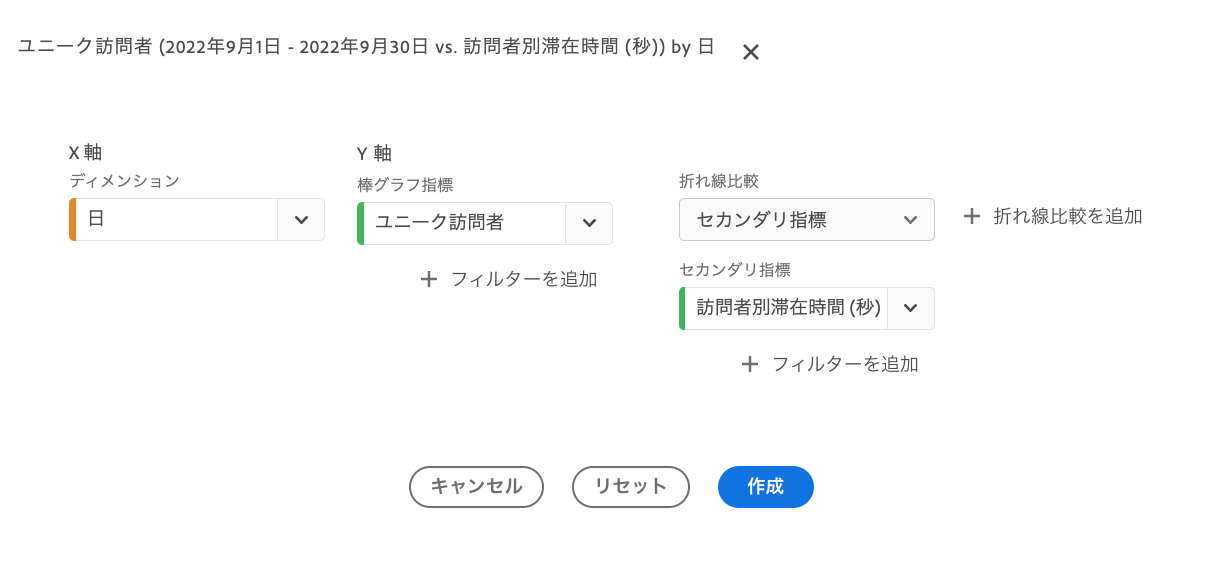Click the フィルターを追加 text under the Y軸 metric
The width and height of the screenshot is (1214, 574).
click(524, 279)
